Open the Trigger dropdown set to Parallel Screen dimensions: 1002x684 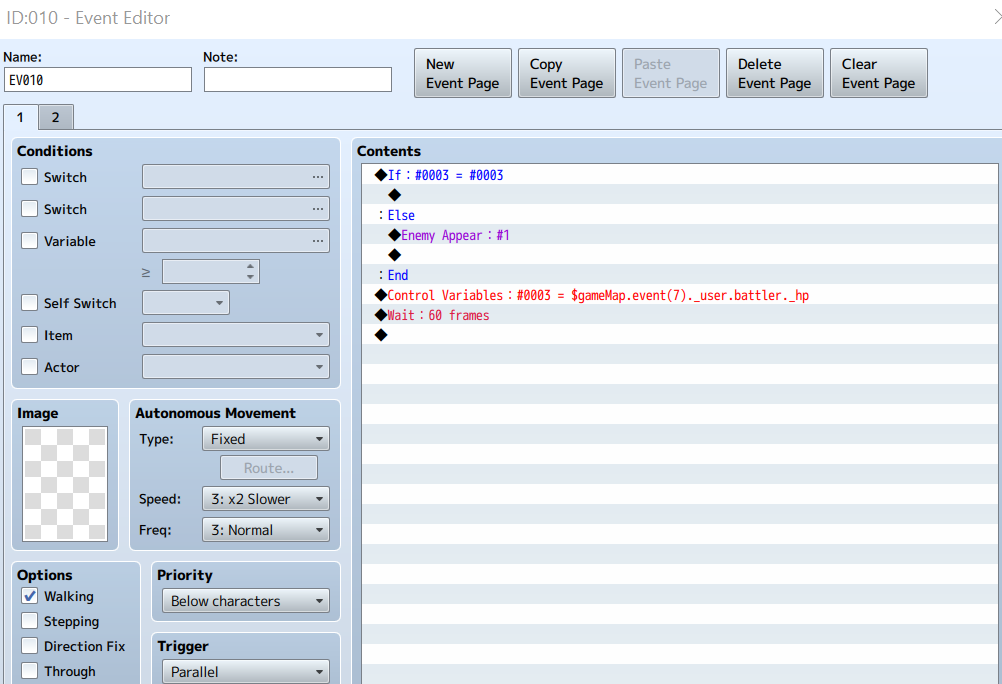click(246, 672)
